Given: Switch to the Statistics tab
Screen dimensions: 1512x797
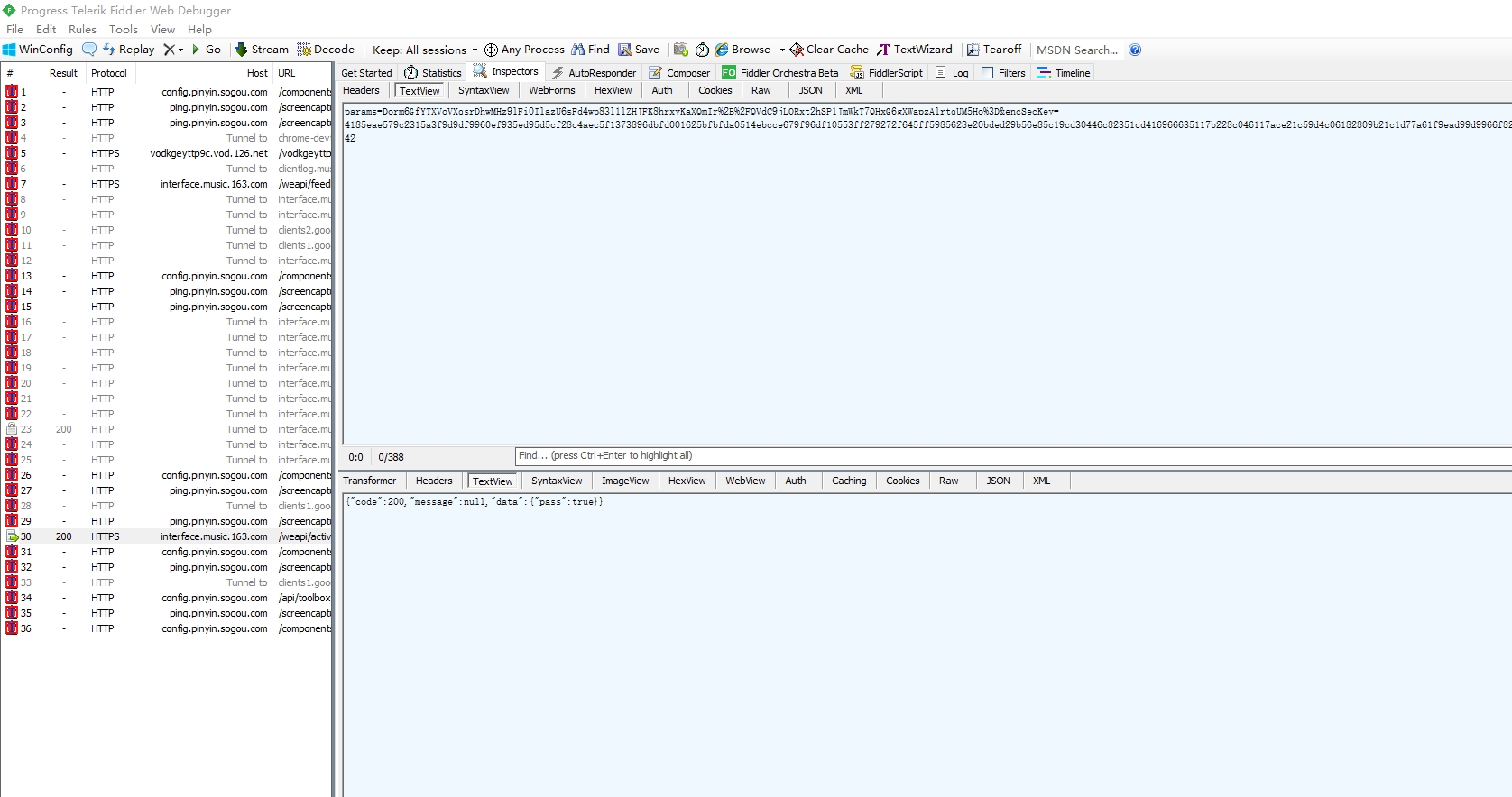Looking at the screenshot, I should pyautogui.click(x=433, y=73).
